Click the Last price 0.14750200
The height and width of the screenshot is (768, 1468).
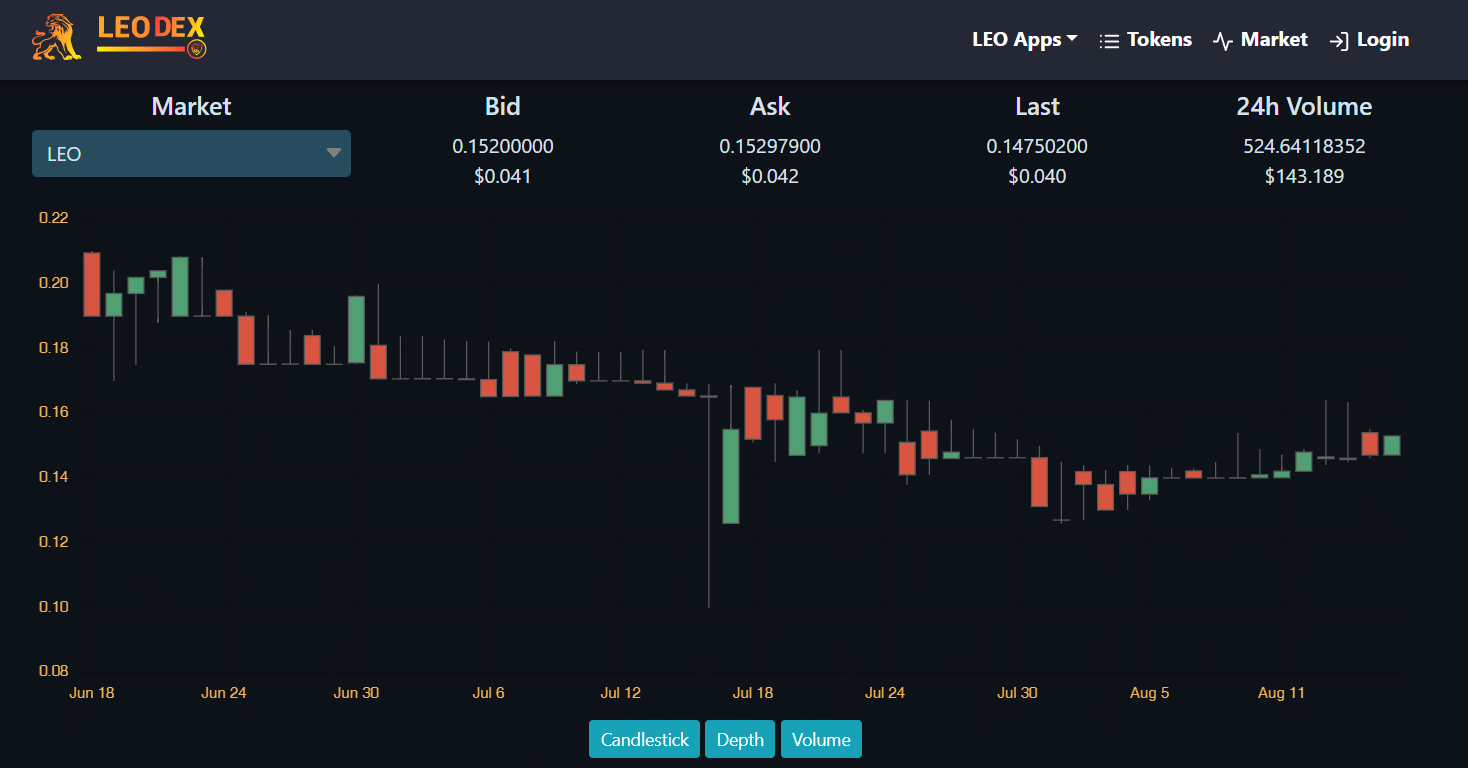click(1037, 147)
